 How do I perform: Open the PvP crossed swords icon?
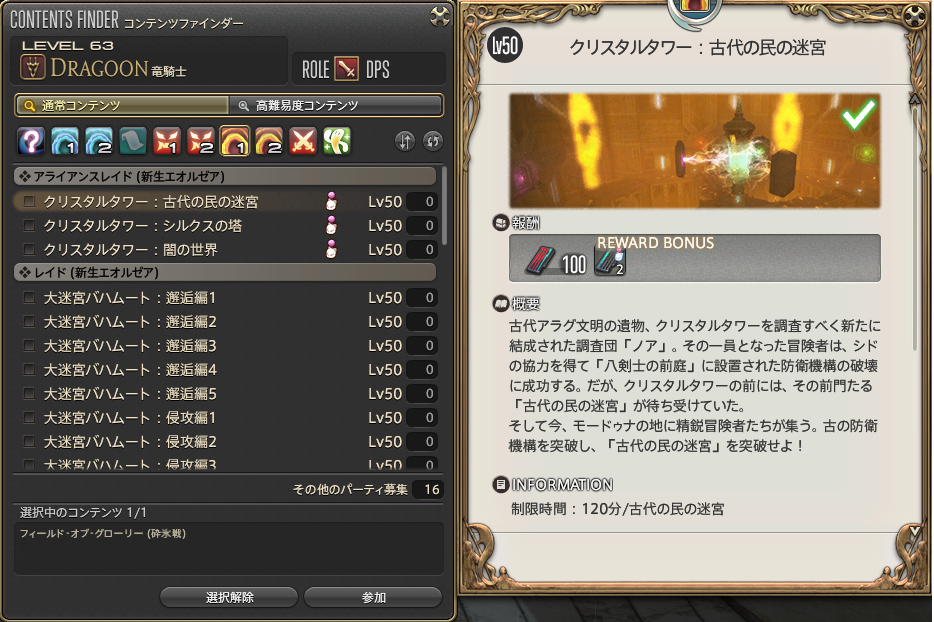pos(303,141)
